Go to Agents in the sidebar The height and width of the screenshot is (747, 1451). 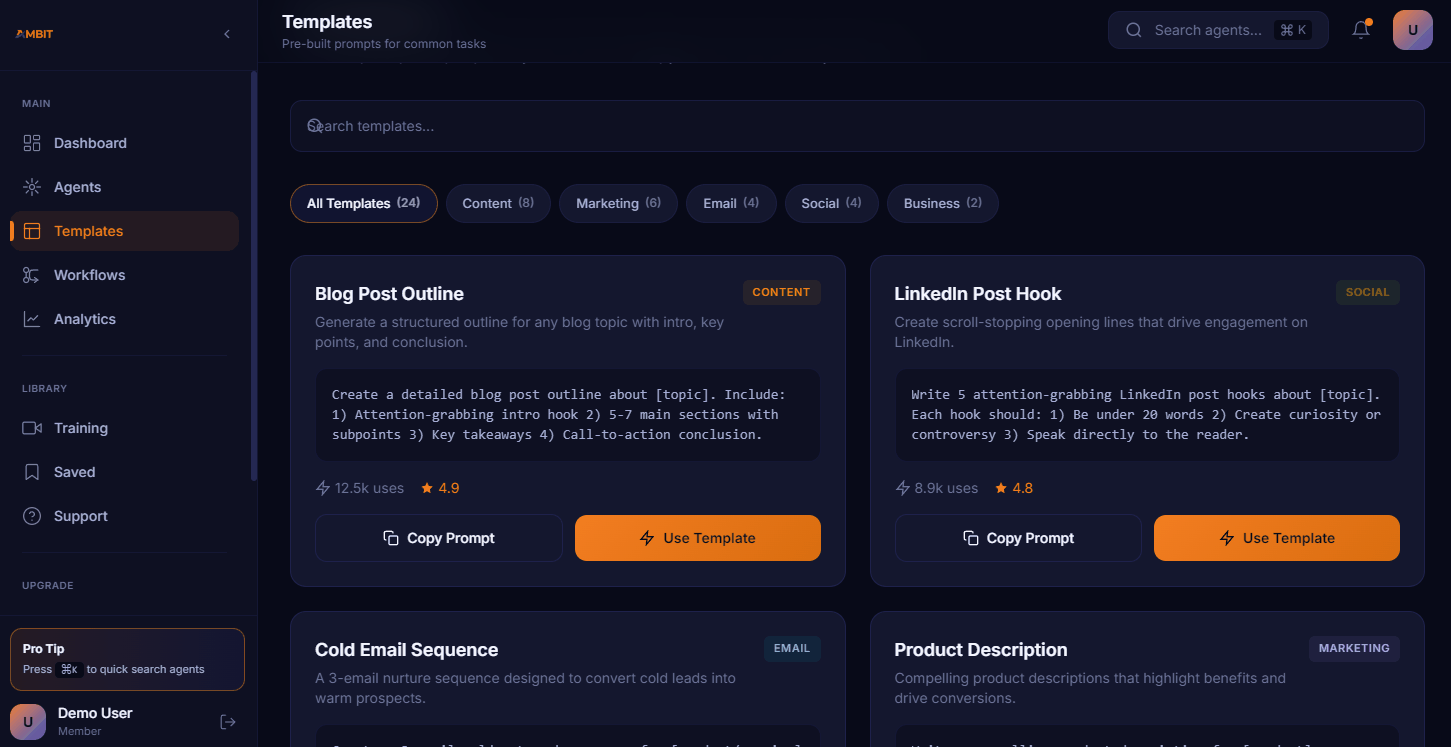[x=77, y=187]
